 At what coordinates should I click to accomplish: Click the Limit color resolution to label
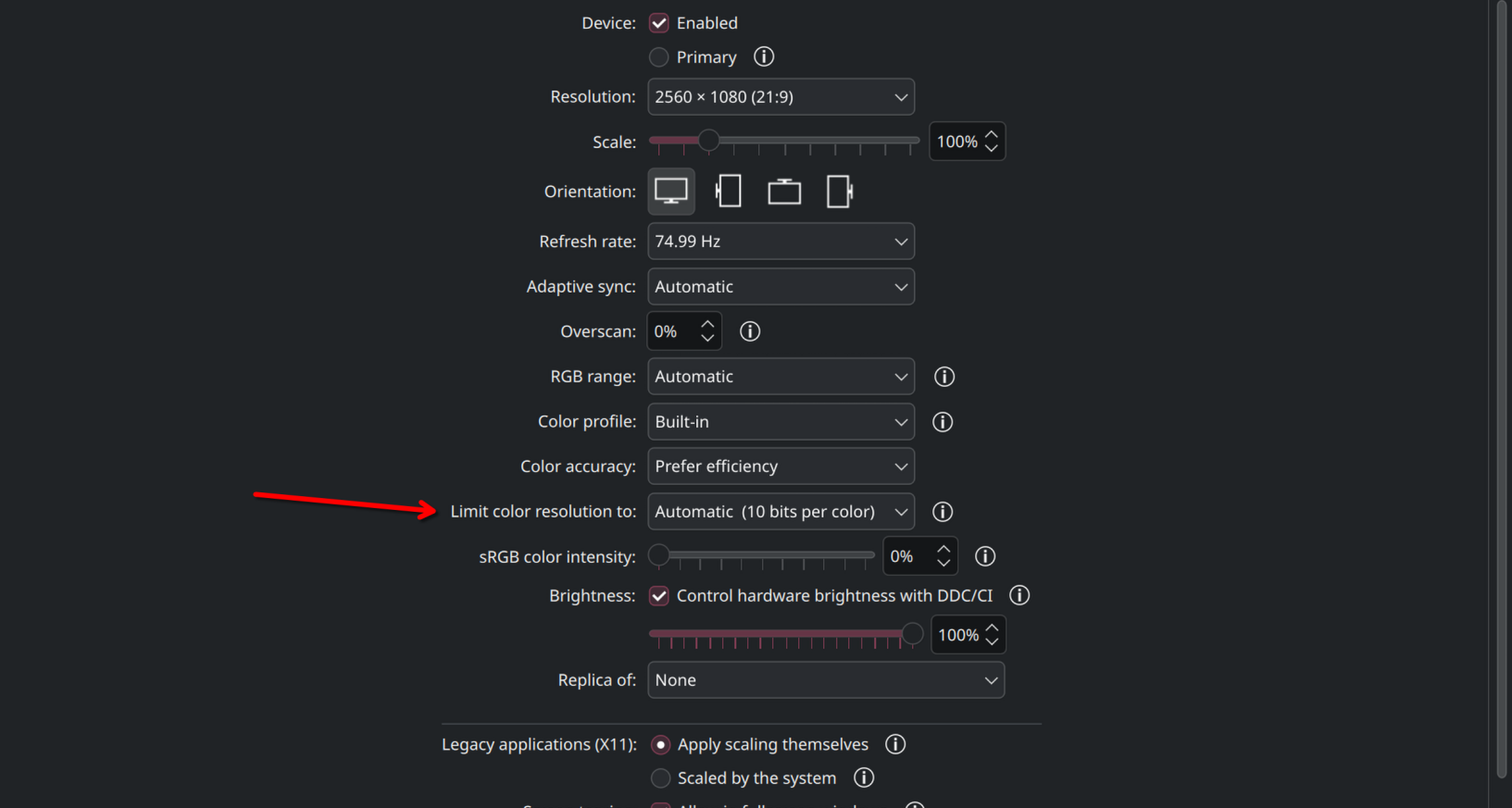tap(544, 512)
